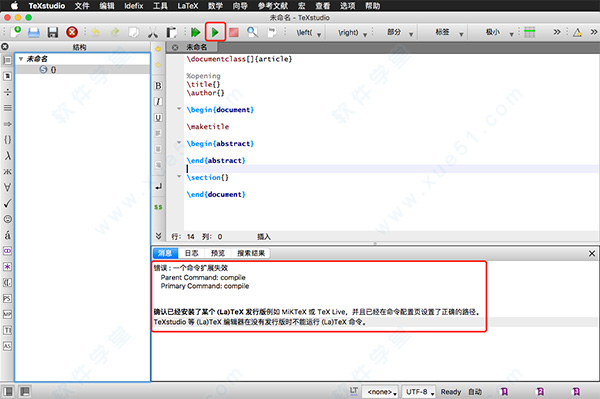The height and width of the screenshot is (399, 600).
Task: Open the 文件 menu
Action: click(x=82, y=6)
